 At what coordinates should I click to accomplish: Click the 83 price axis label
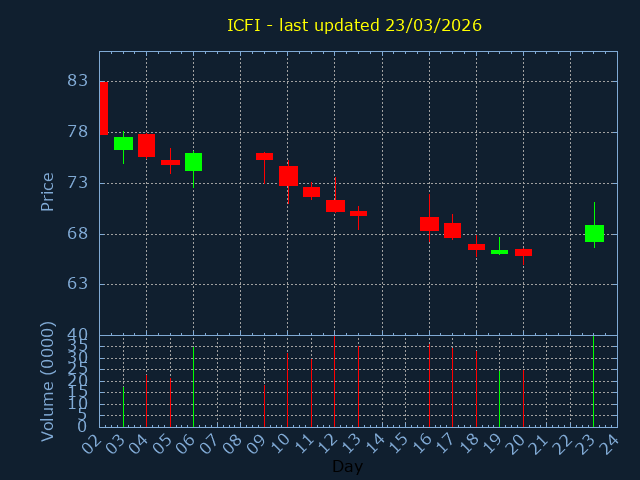[x=78, y=81]
